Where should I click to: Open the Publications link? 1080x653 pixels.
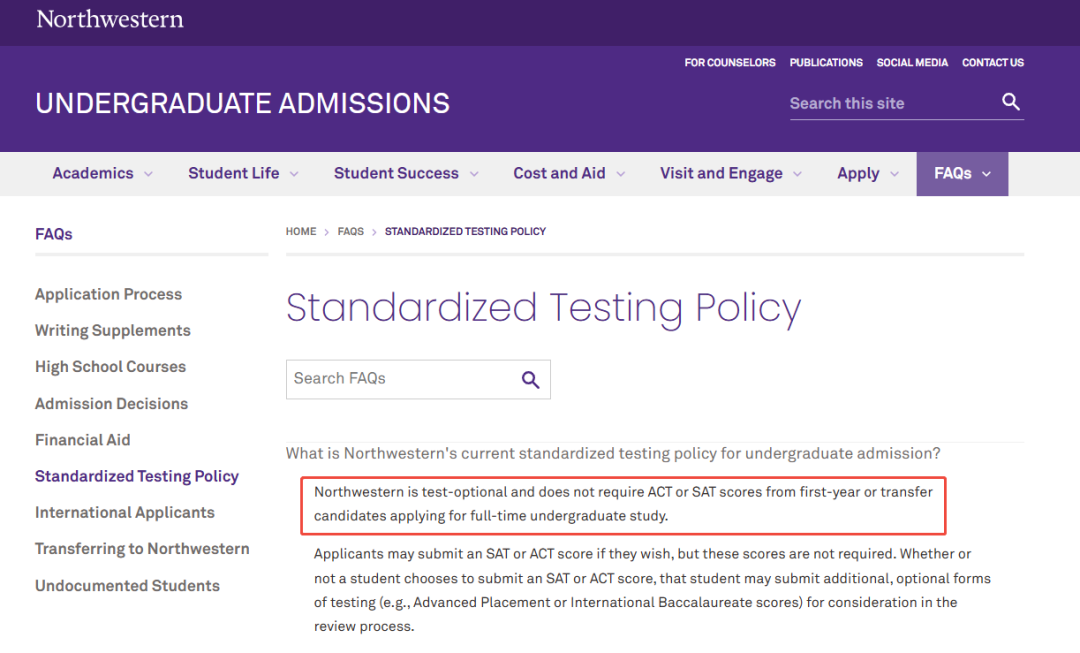pyautogui.click(x=826, y=63)
